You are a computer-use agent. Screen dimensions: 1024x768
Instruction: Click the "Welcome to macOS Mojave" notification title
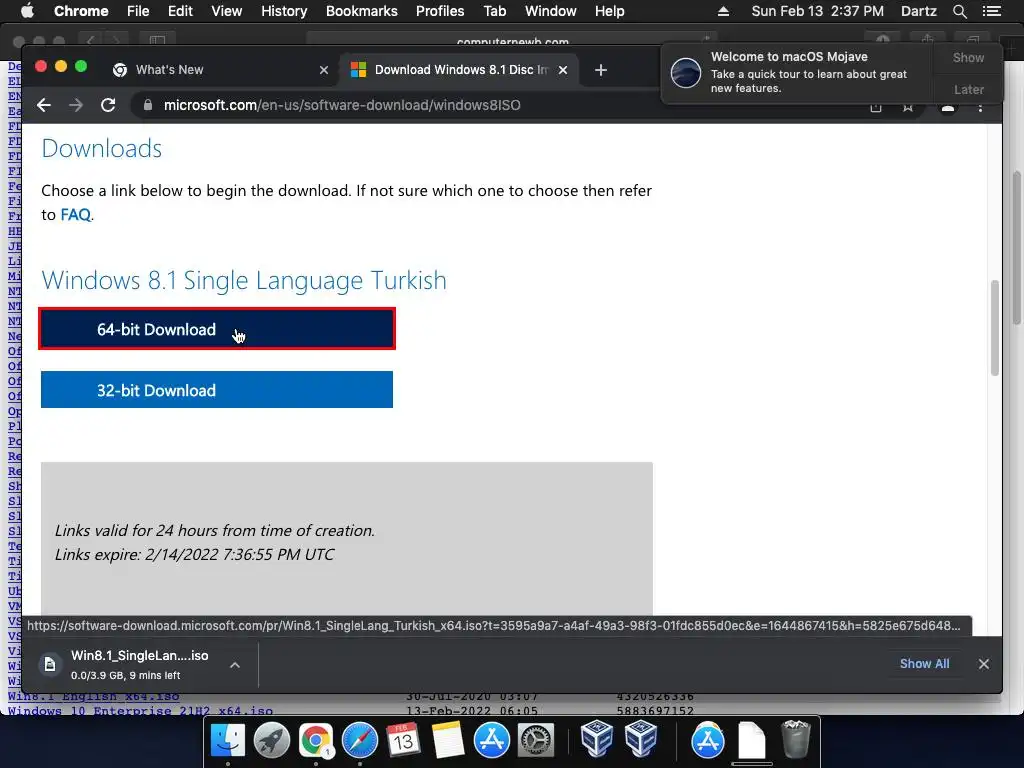pos(789,57)
